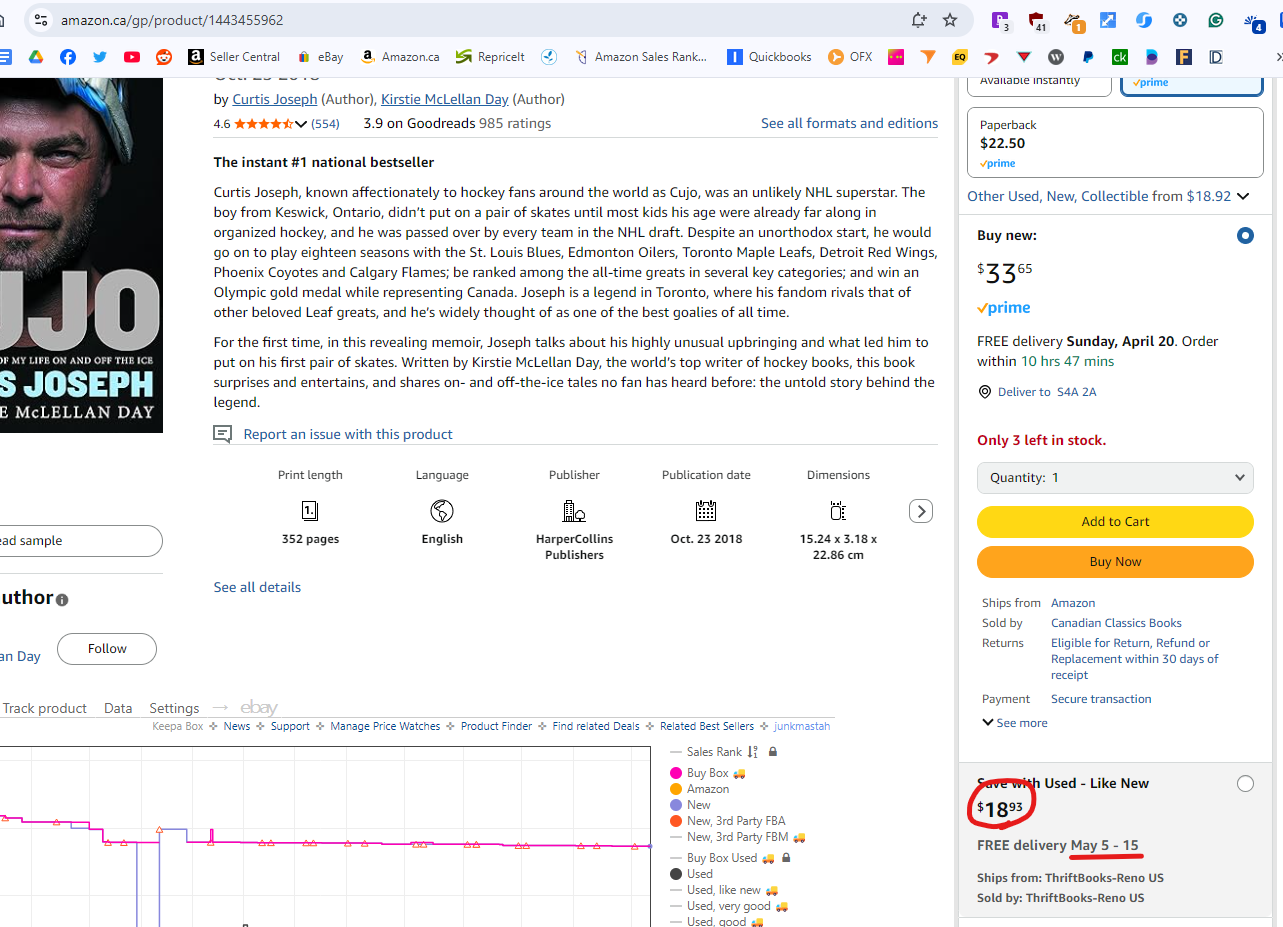Open the Quantity dropdown
The image size is (1283, 927).
pyautogui.click(x=1115, y=477)
